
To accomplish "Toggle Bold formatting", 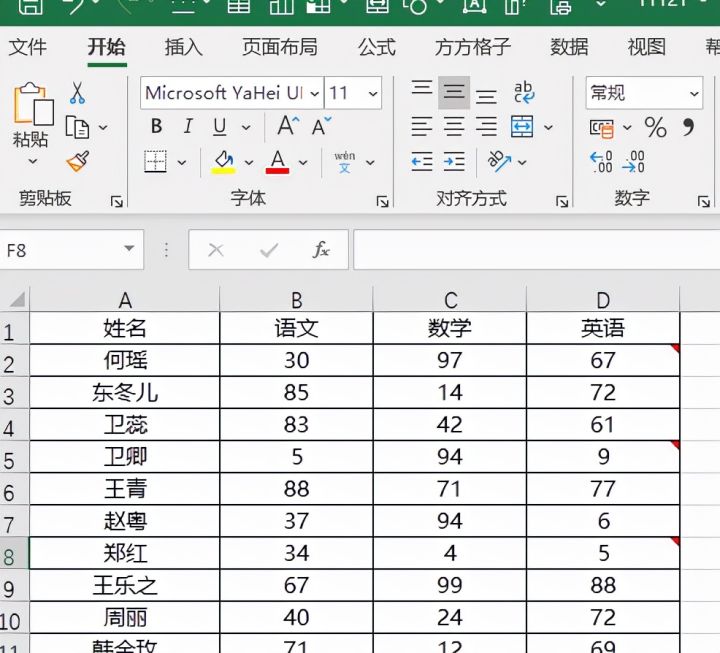I will tap(157, 126).
